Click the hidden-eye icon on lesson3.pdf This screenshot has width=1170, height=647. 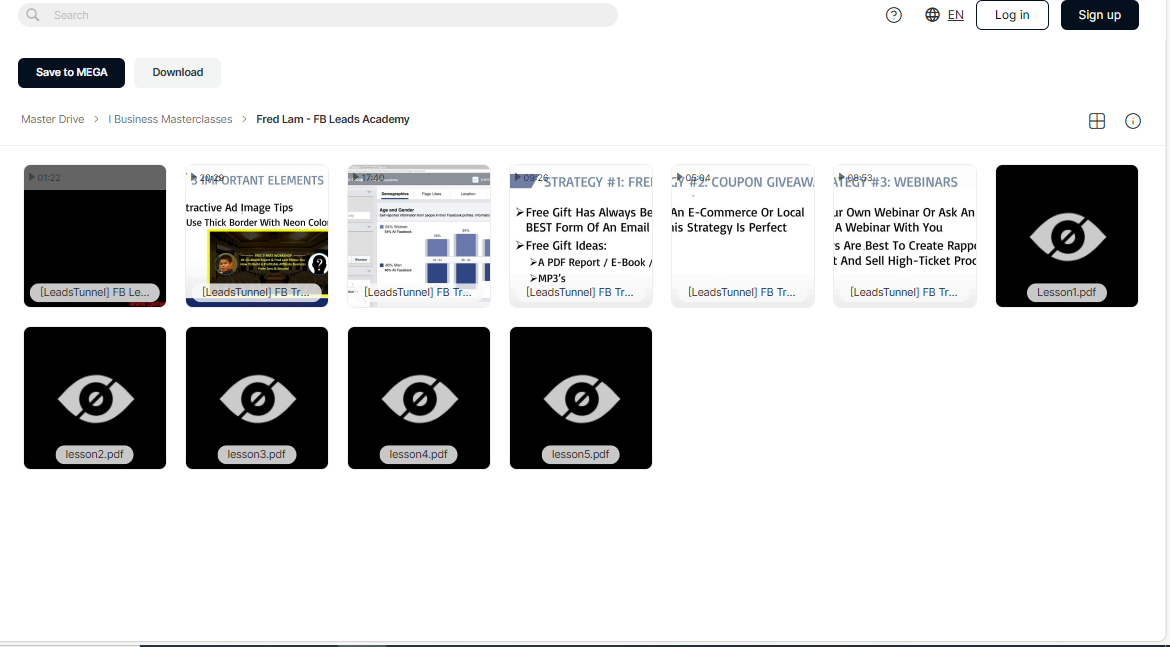pos(257,399)
